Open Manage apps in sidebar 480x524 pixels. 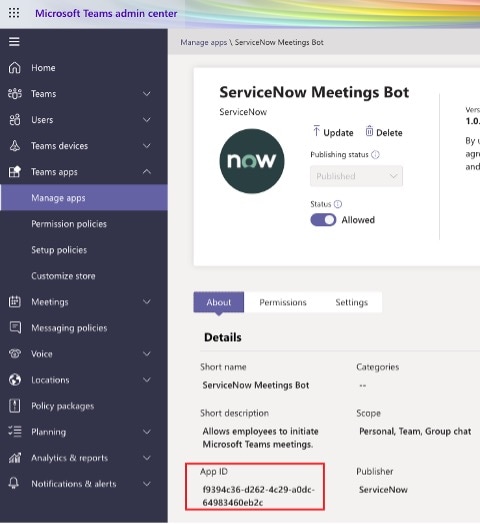pos(84,198)
